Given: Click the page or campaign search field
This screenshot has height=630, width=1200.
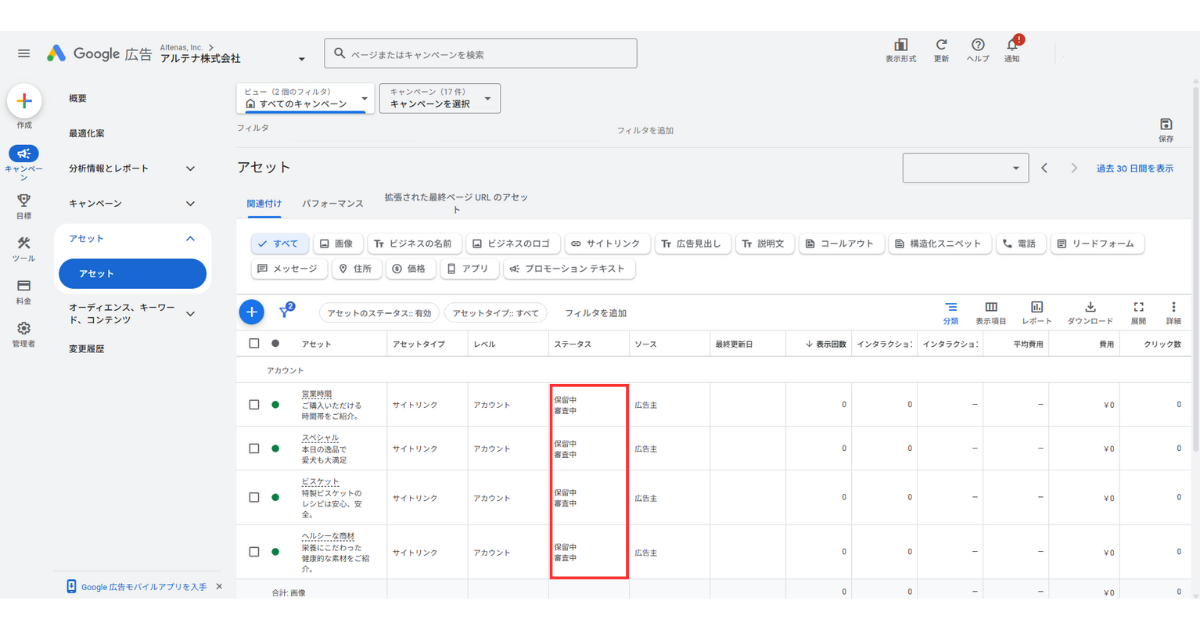Looking at the screenshot, I should coord(480,54).
